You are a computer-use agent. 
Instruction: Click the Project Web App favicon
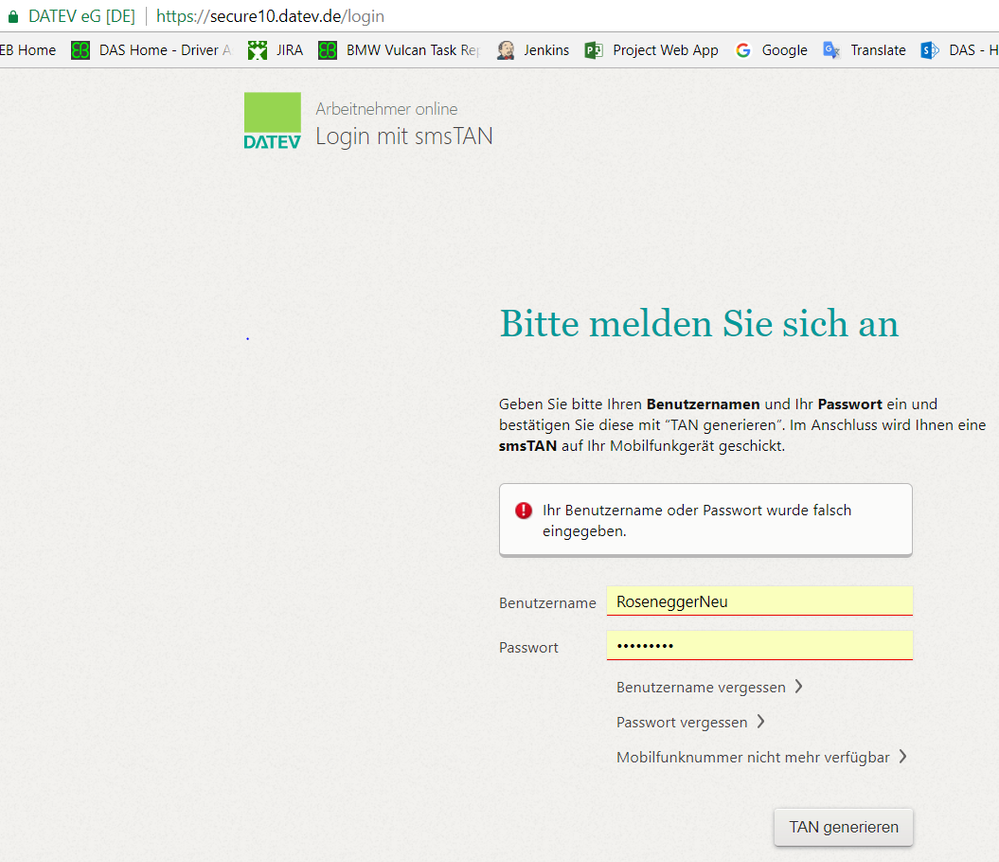[x=594, y=50]
